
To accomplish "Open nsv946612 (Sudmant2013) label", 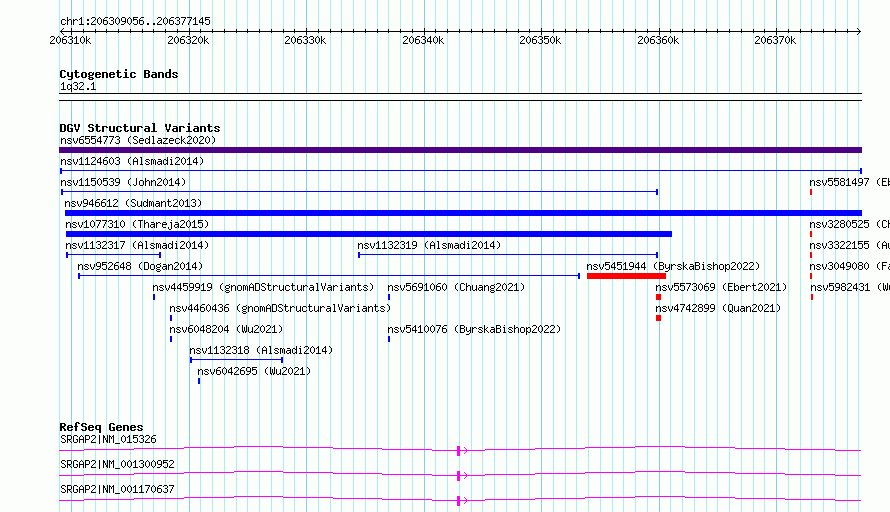I will click(x=133, y=203).
